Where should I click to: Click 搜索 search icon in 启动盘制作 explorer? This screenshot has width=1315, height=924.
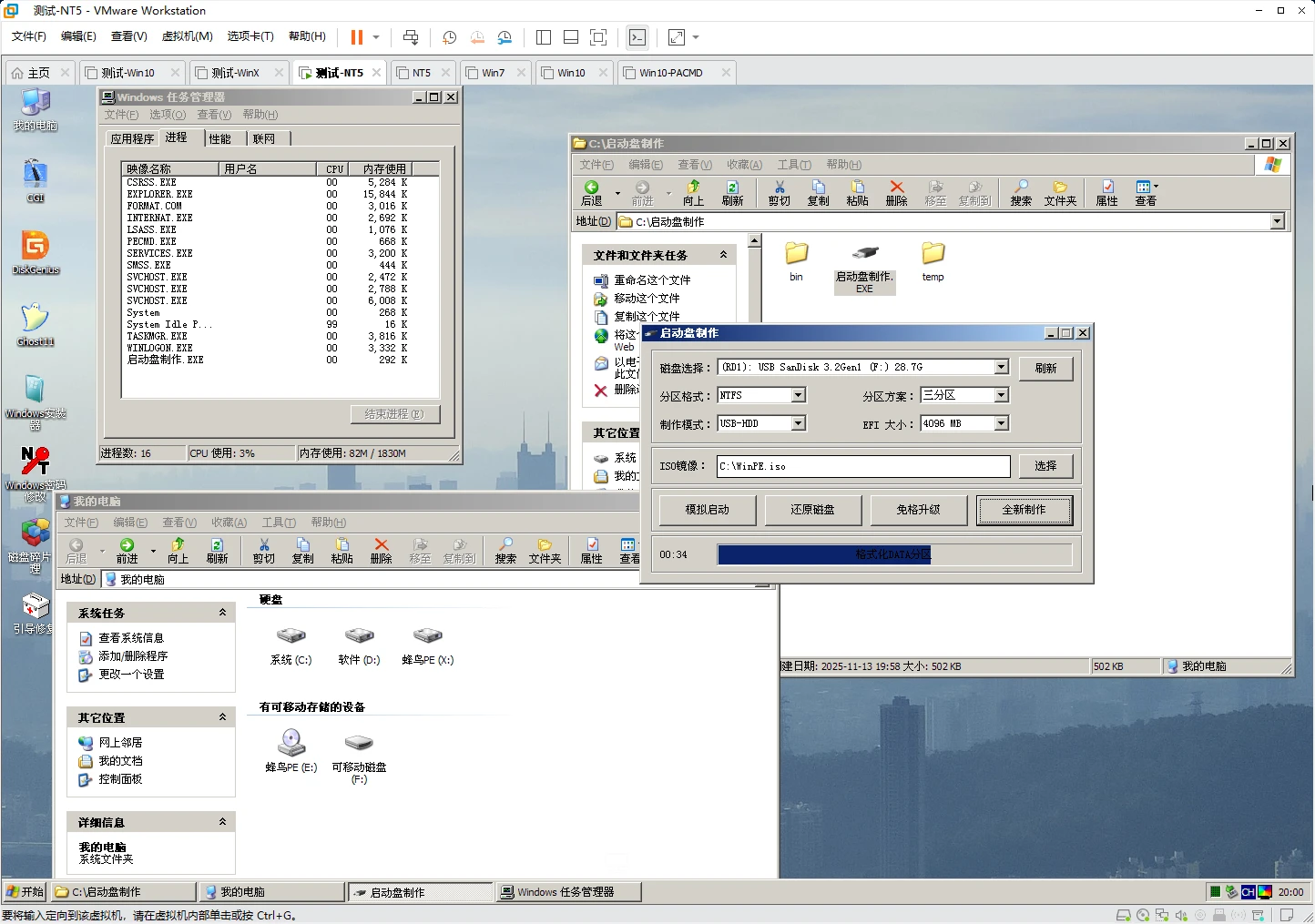[x=1021, y=193]
